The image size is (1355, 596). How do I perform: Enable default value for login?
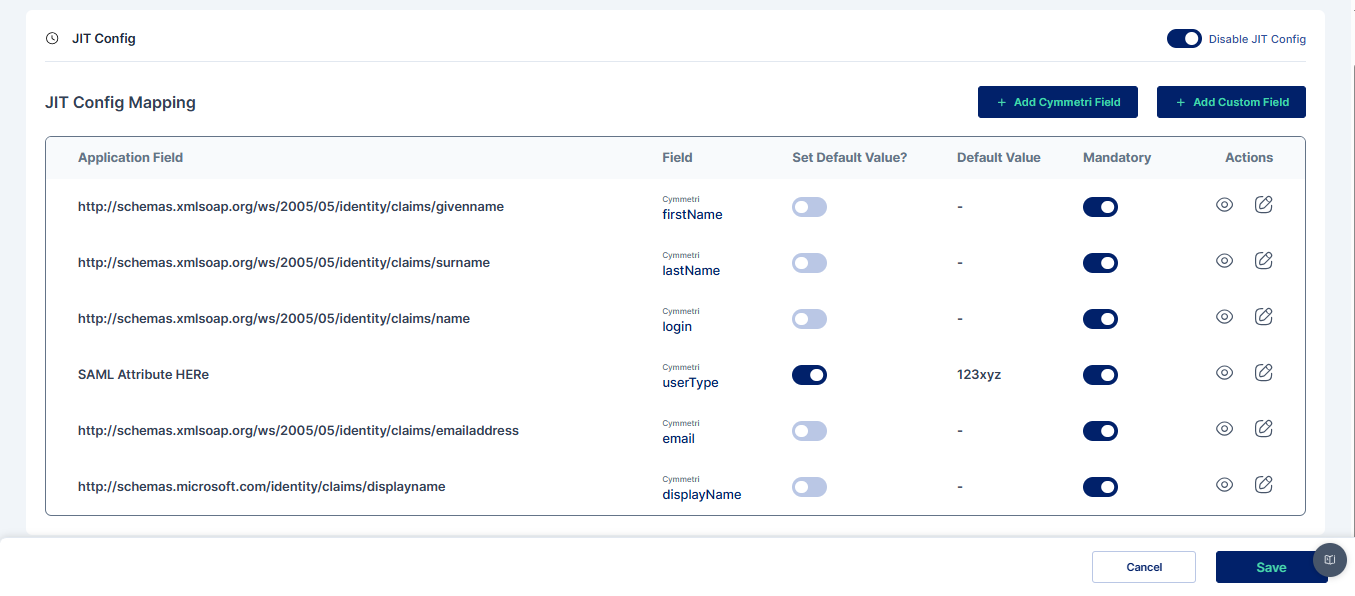pos(809,319)
